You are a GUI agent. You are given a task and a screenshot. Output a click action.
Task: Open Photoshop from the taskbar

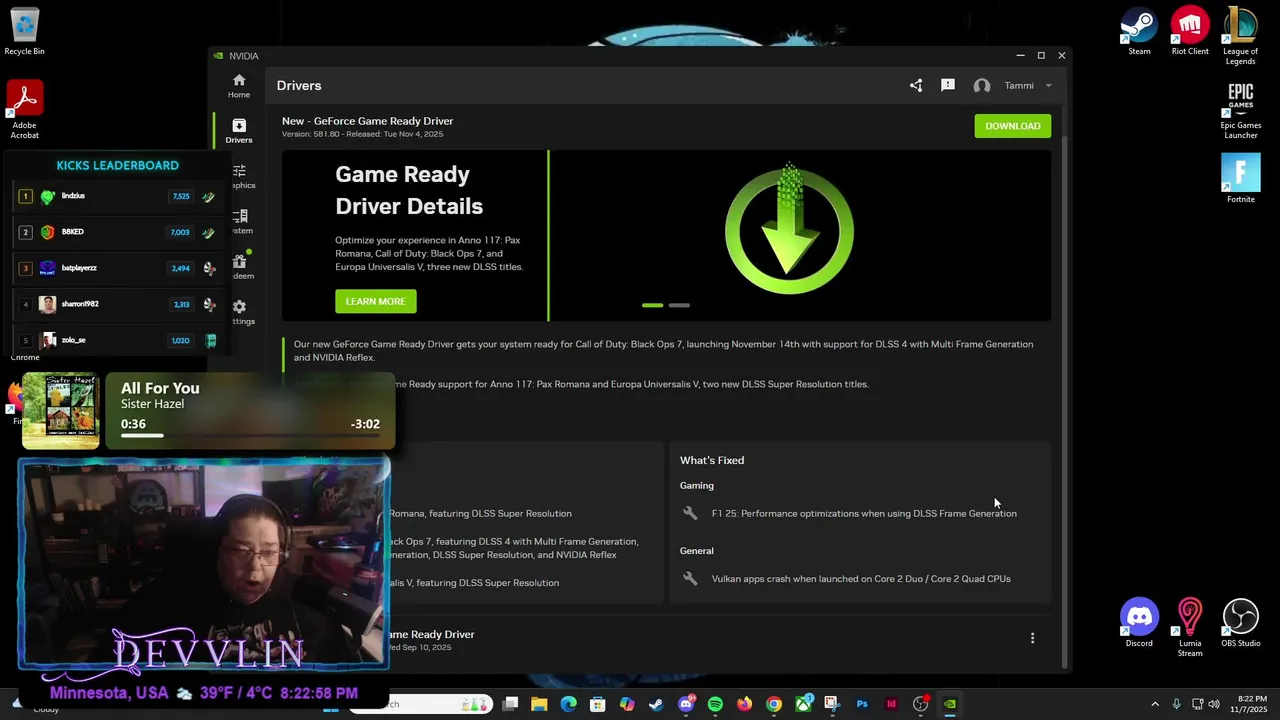click(861, 704)
